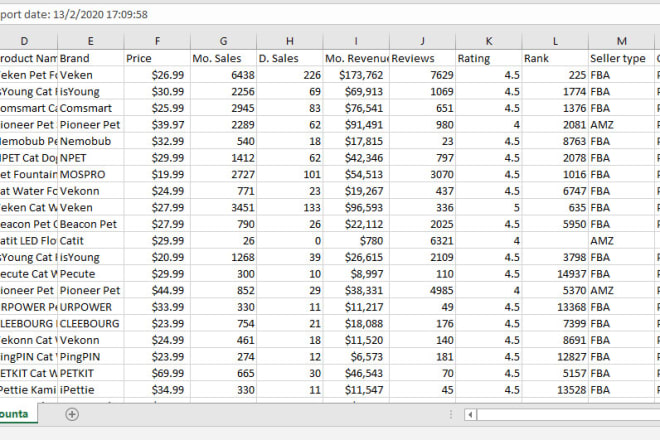Select the 'Brand' header cell
The height and width of the screenshot is (440, 660).
pyautogui.click(x=90, y=58)
